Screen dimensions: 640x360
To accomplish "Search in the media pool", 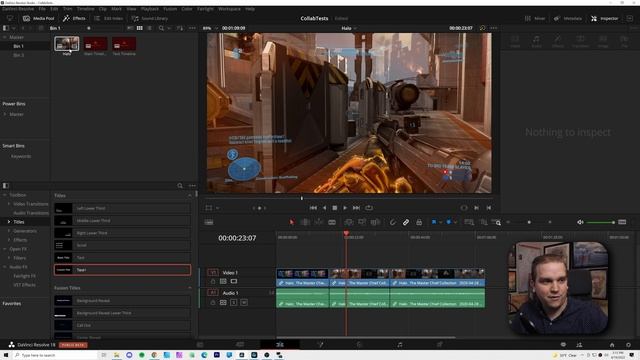I will 161,28.
